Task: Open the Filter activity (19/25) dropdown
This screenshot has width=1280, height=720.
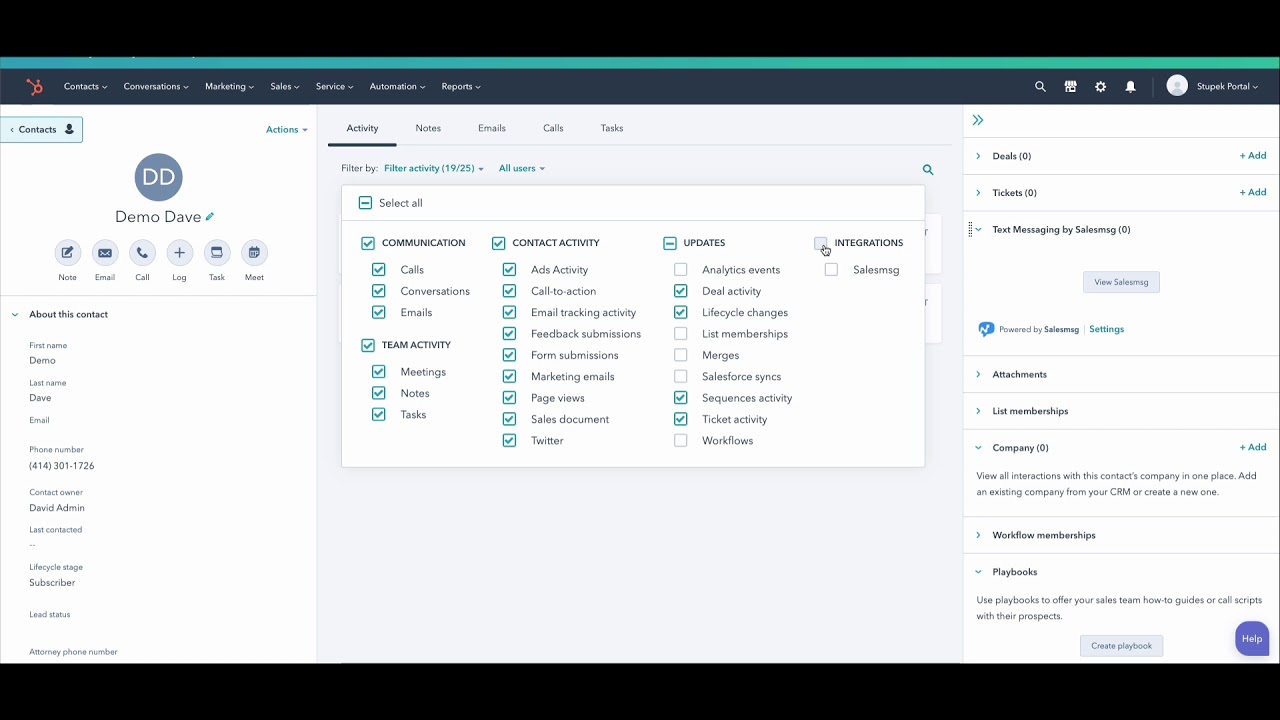Action: tap(434, 169)
